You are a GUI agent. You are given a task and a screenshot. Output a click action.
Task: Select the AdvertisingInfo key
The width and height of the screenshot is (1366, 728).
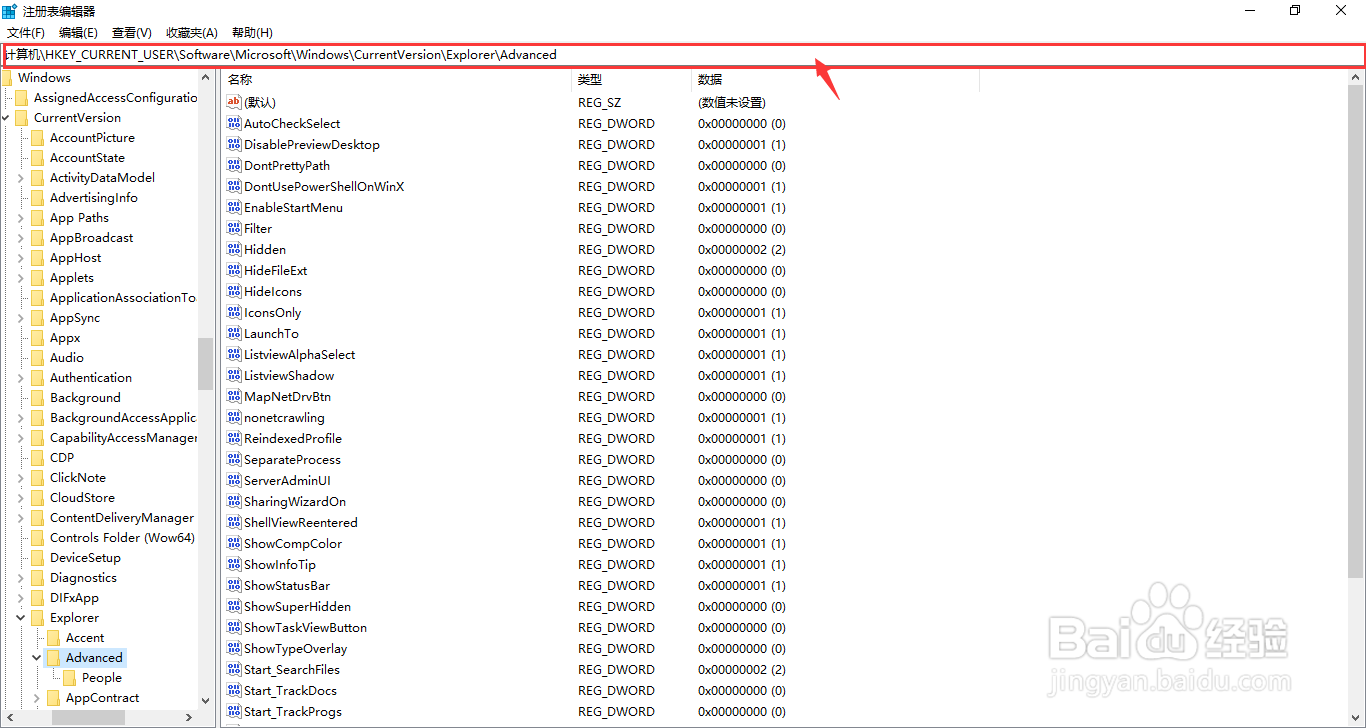tap(94, 198)
